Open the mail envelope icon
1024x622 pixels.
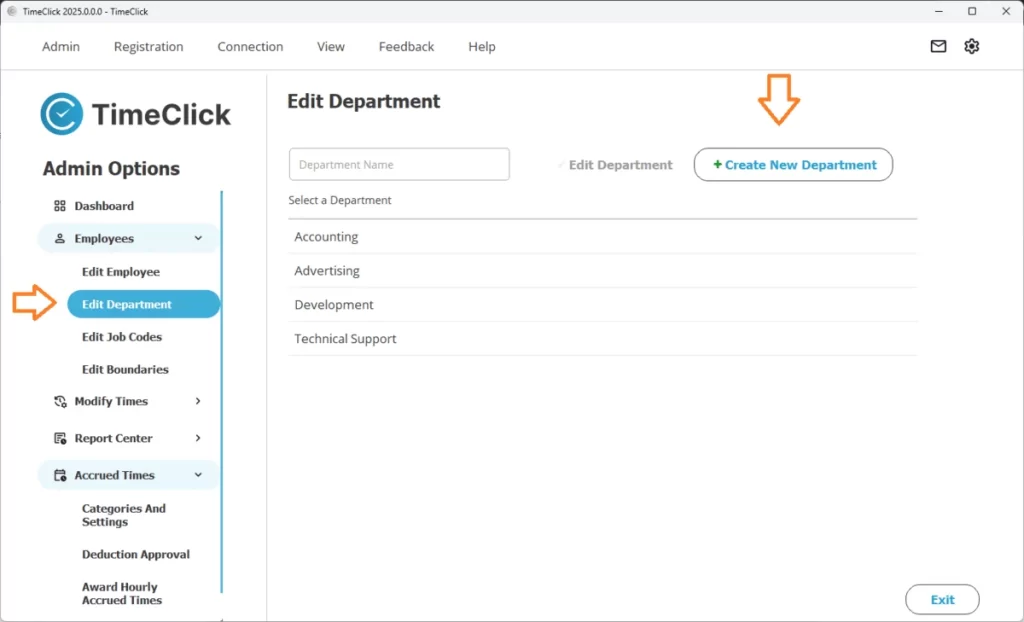(x=938, y=46)
